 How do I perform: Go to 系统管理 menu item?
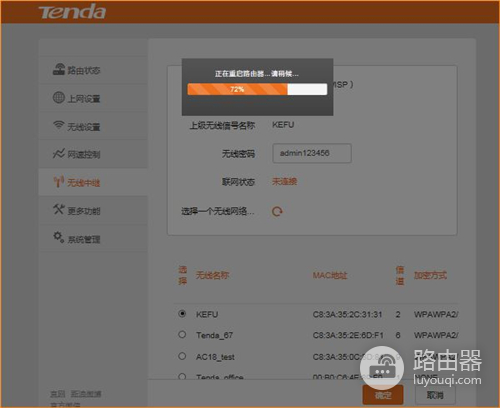84,239
